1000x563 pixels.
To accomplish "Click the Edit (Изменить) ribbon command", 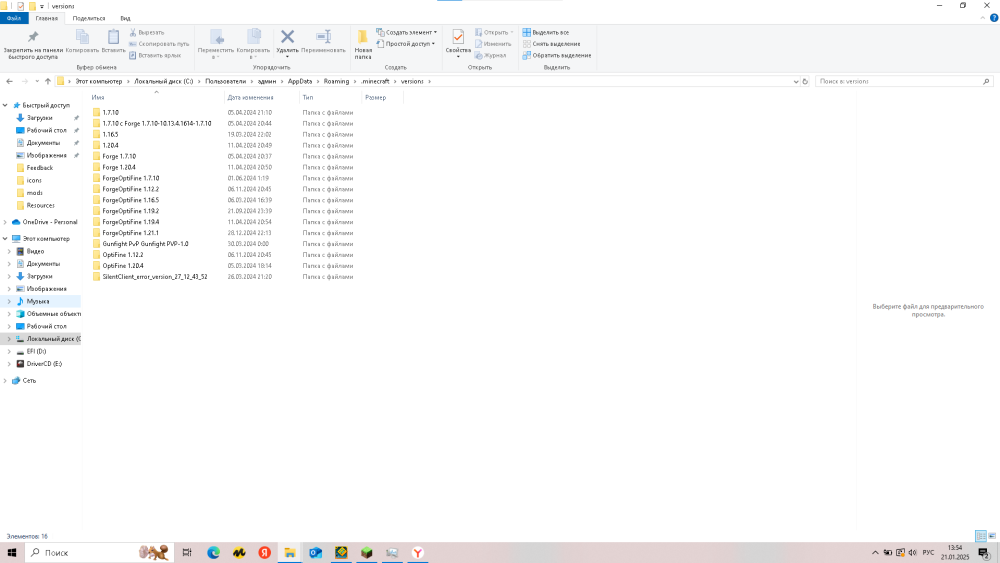I will (492, 44).
